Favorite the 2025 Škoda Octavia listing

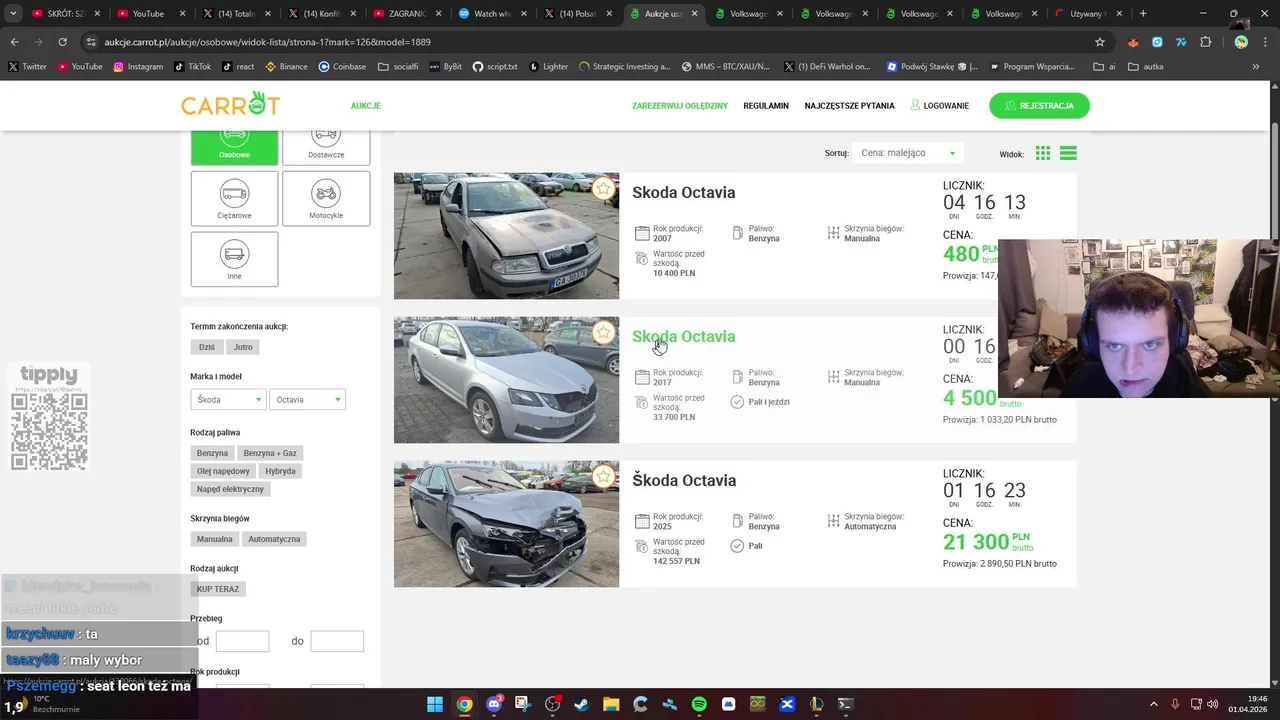(603, 476)
